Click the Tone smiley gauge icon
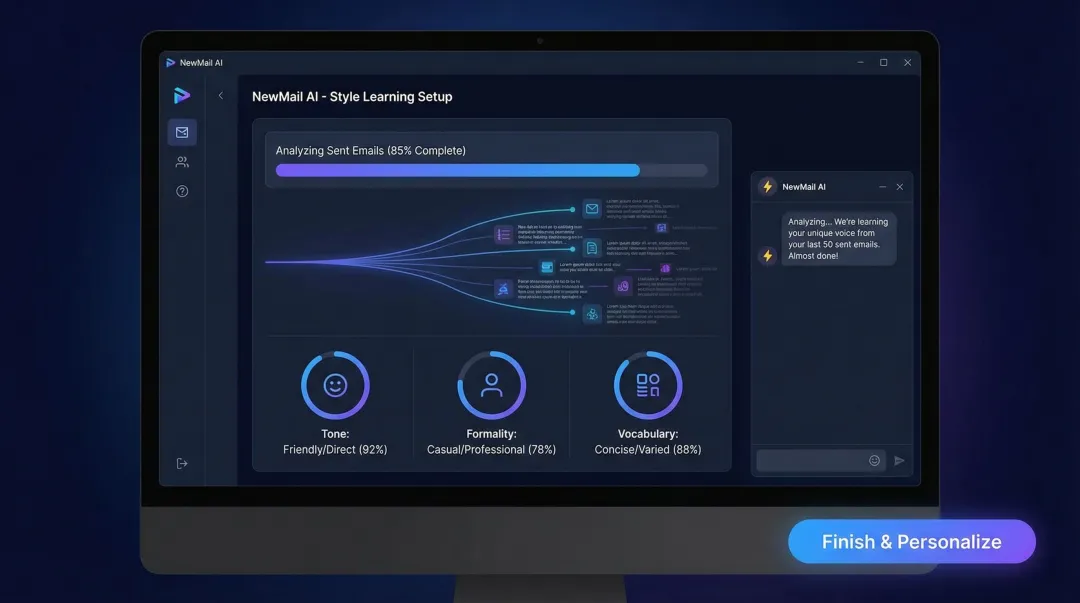Viewport: 1080px width, 603px height. [335, 383]
